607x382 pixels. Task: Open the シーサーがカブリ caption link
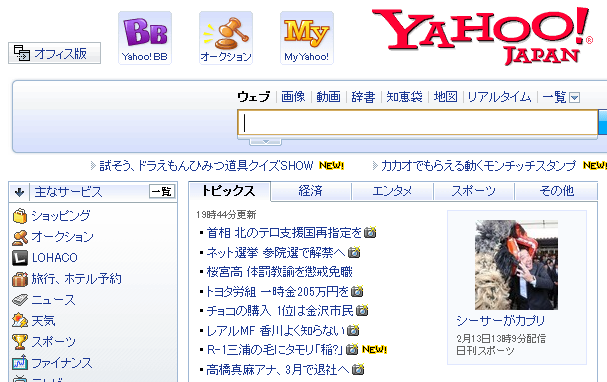click(500, 320)
